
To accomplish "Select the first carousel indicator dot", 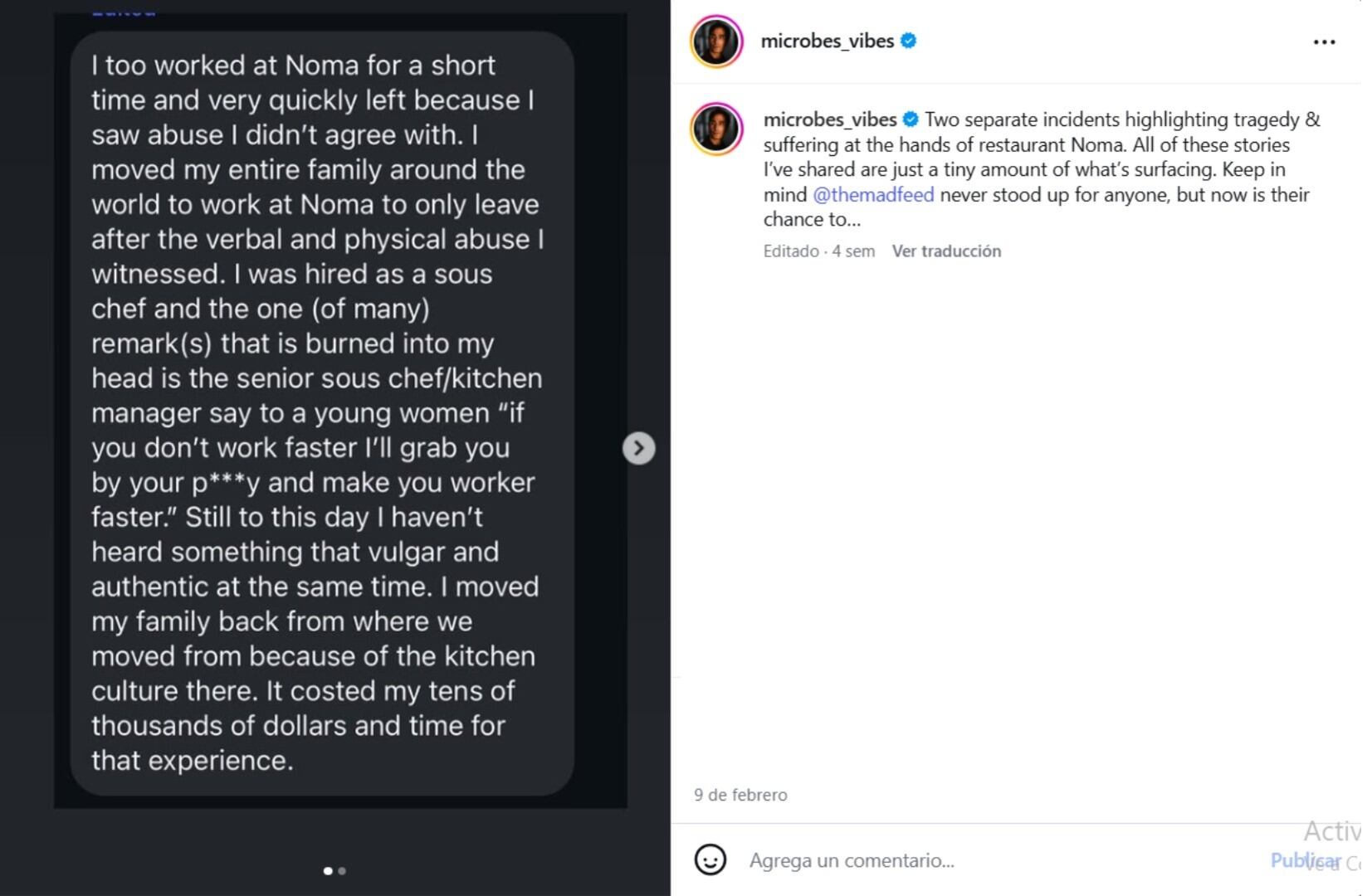I will 328,871.
